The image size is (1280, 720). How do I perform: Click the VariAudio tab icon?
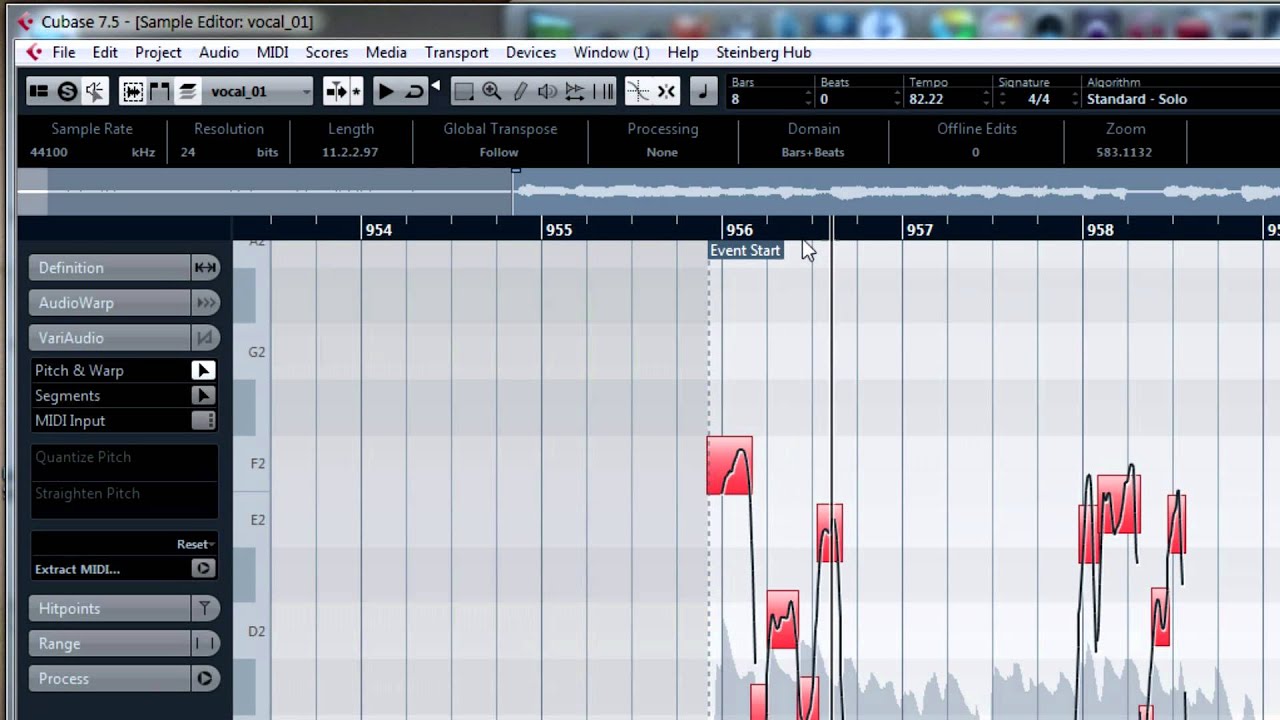204,337
